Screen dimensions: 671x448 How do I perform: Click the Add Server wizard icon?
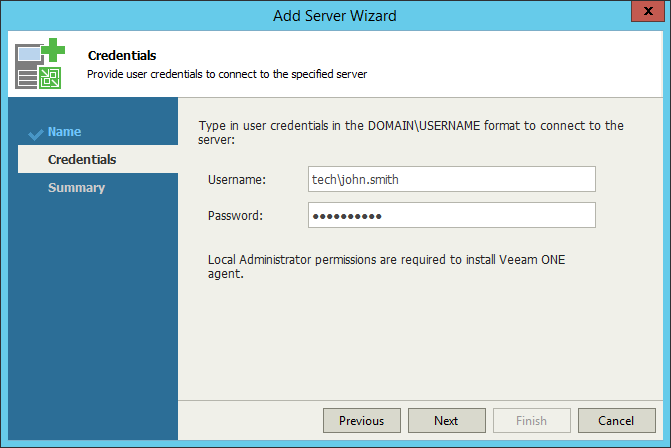coord(39,64)
